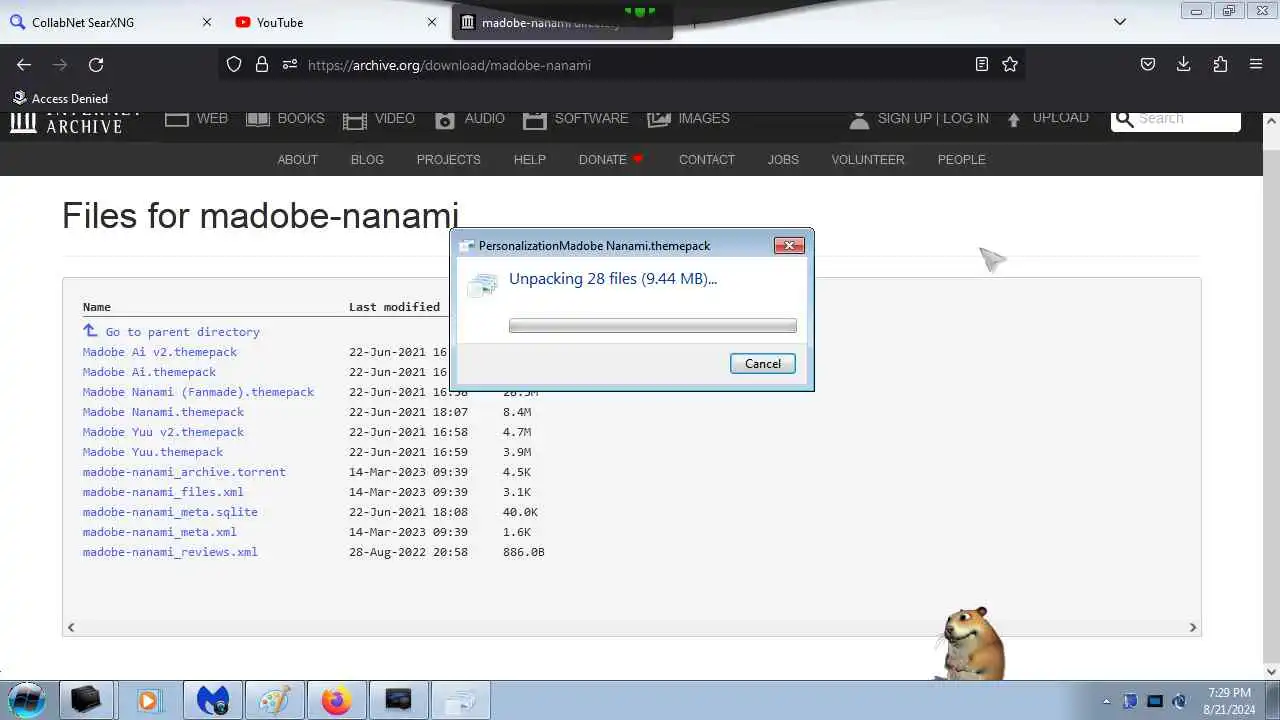
Task: Click the BLOG link
Action: (x=367, y=160)
